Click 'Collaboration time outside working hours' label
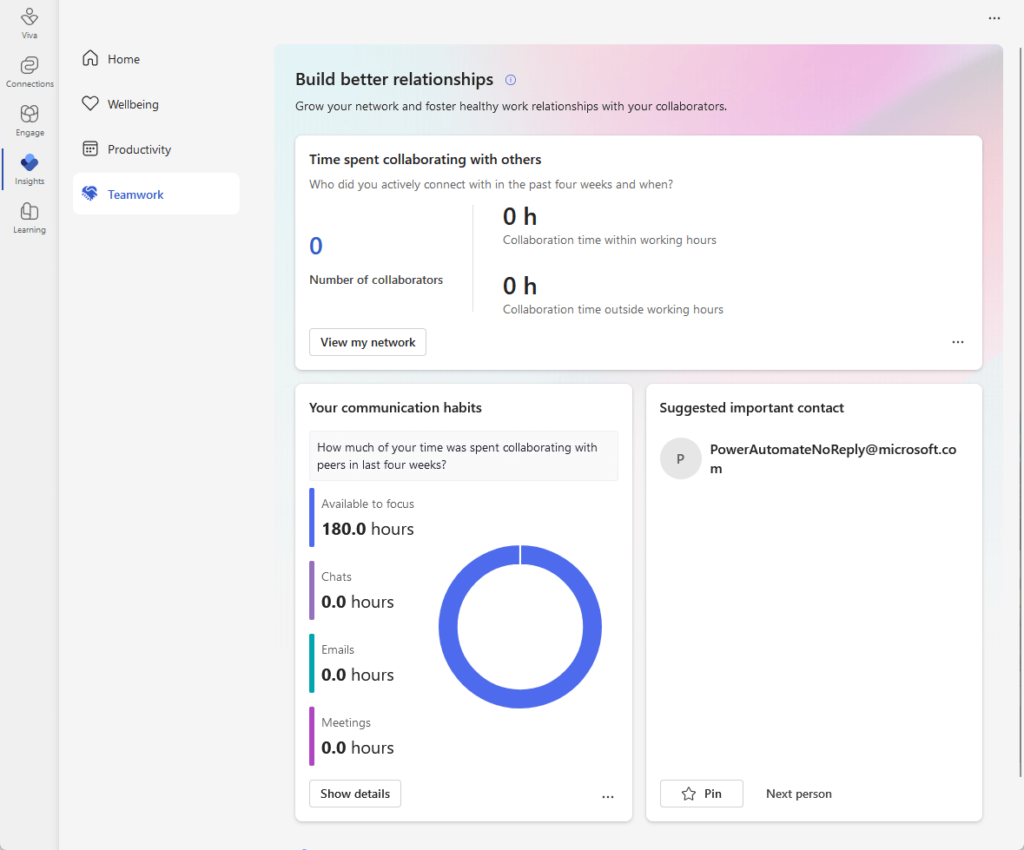 (x=613, y=309)
